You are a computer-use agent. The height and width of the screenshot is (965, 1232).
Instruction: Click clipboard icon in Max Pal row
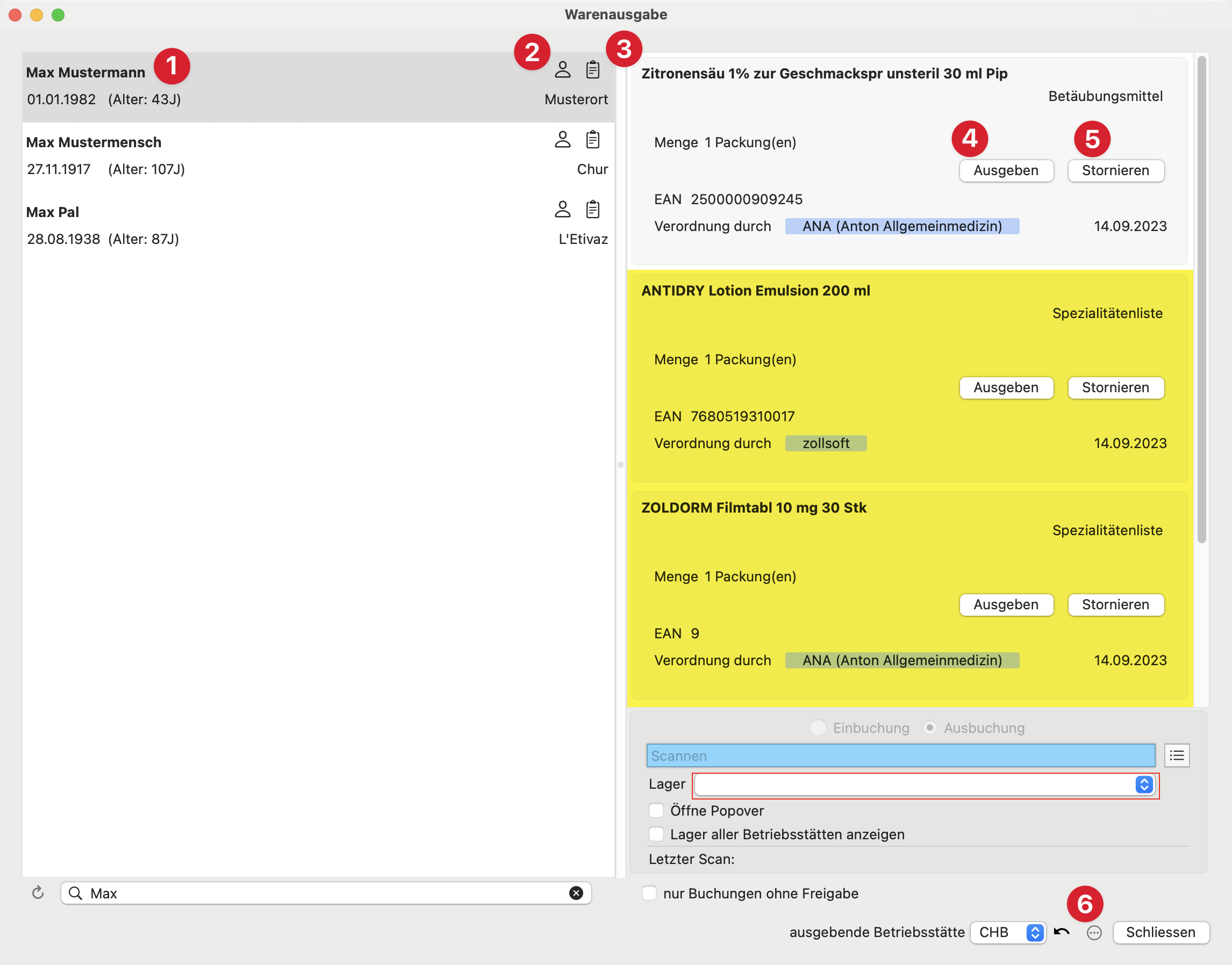click(x=592, y=210)
